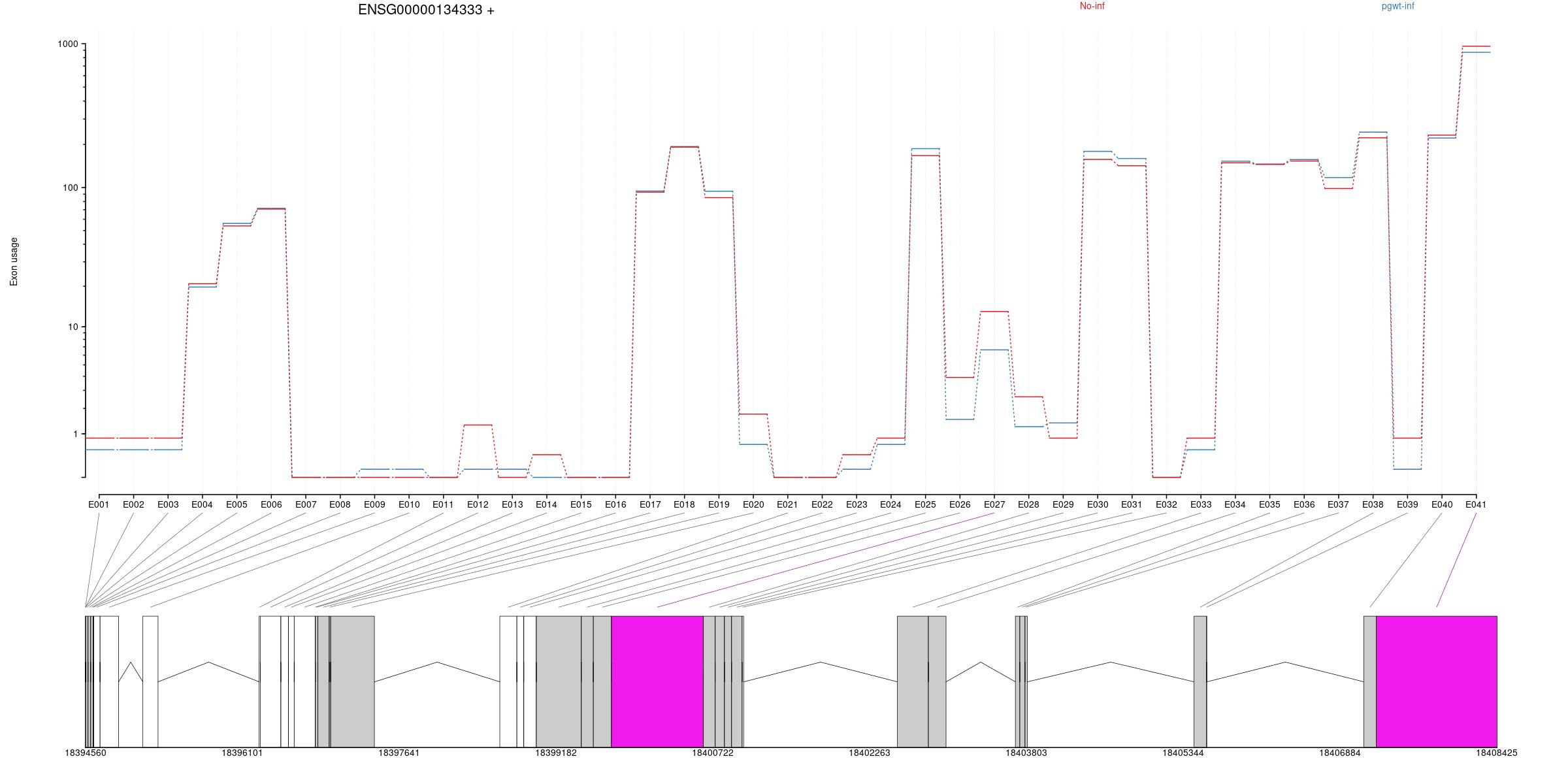Click the exon label E025
Viewport: 1568px width, 784px height.
pyautogui.click(x=925, y=504)
